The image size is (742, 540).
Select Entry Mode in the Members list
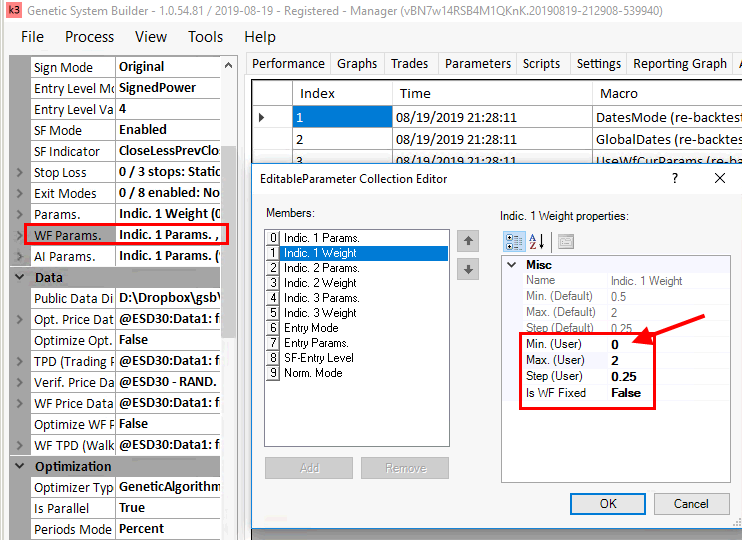tap(311, 328)
